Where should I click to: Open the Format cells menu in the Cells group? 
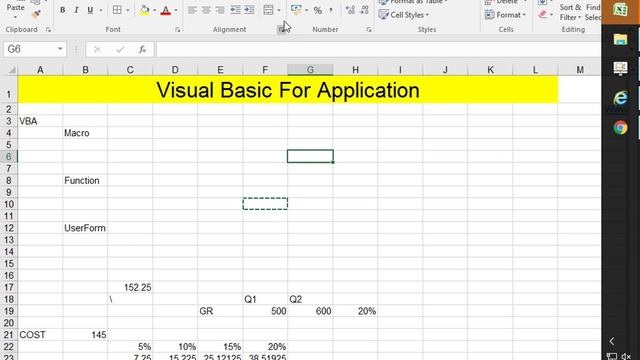[x=504, y=15]
